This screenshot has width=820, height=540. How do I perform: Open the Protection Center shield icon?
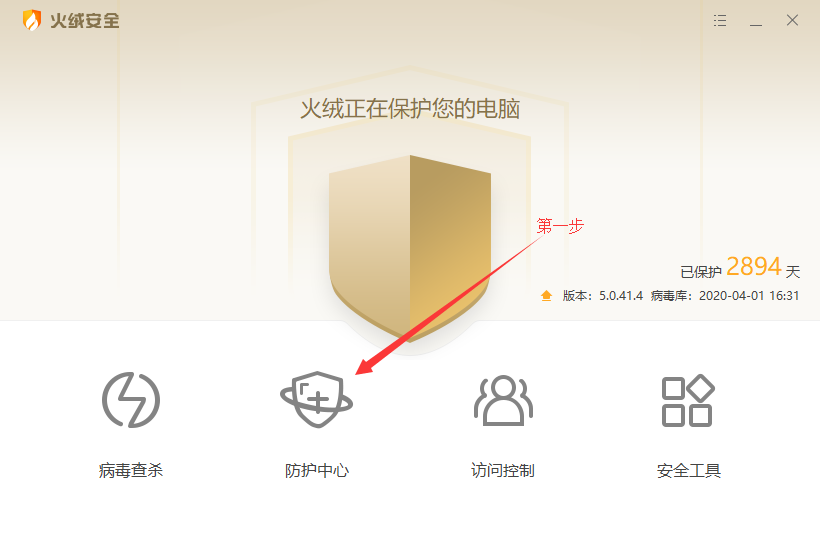point(316,400)
